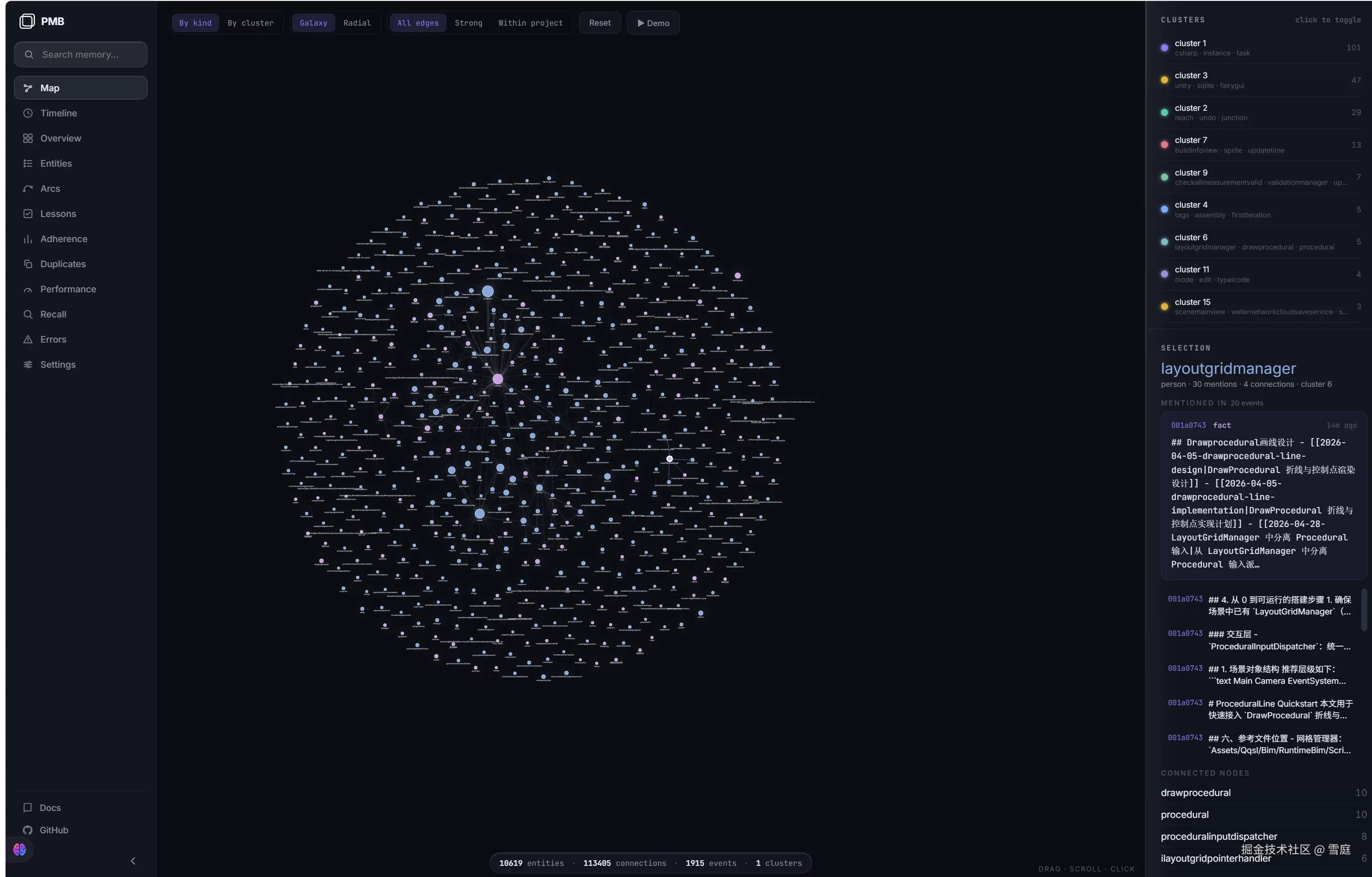Click the cluster 7 red color dot

coord(1164,145)
